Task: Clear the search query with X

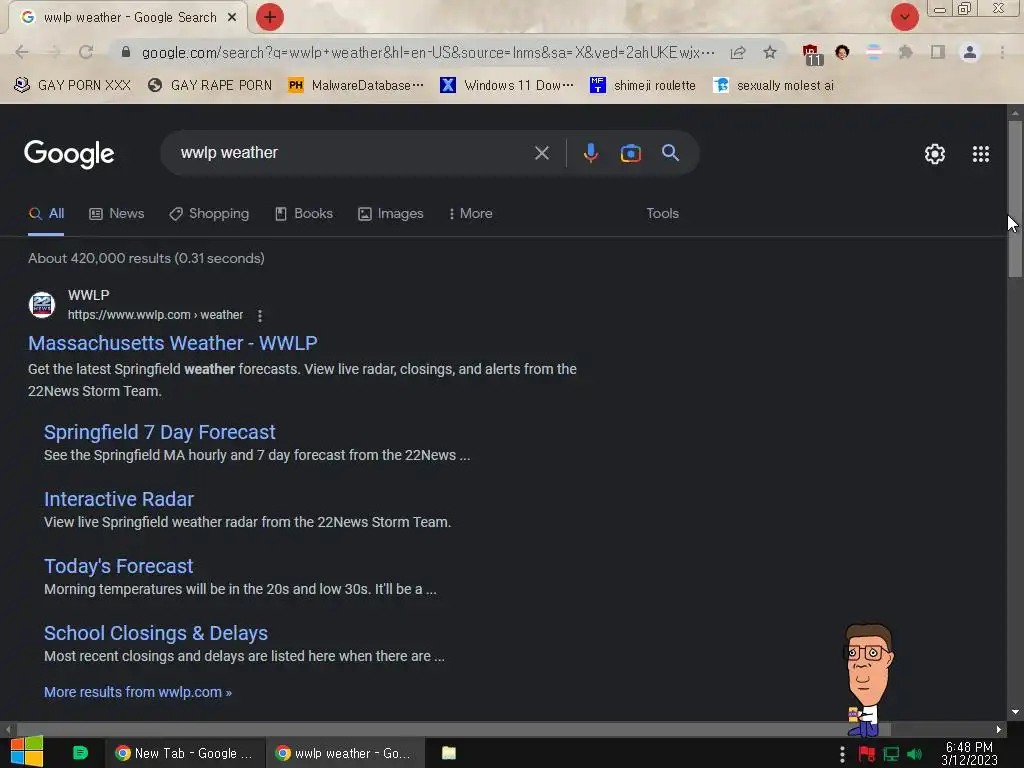Action: [541, 153]
